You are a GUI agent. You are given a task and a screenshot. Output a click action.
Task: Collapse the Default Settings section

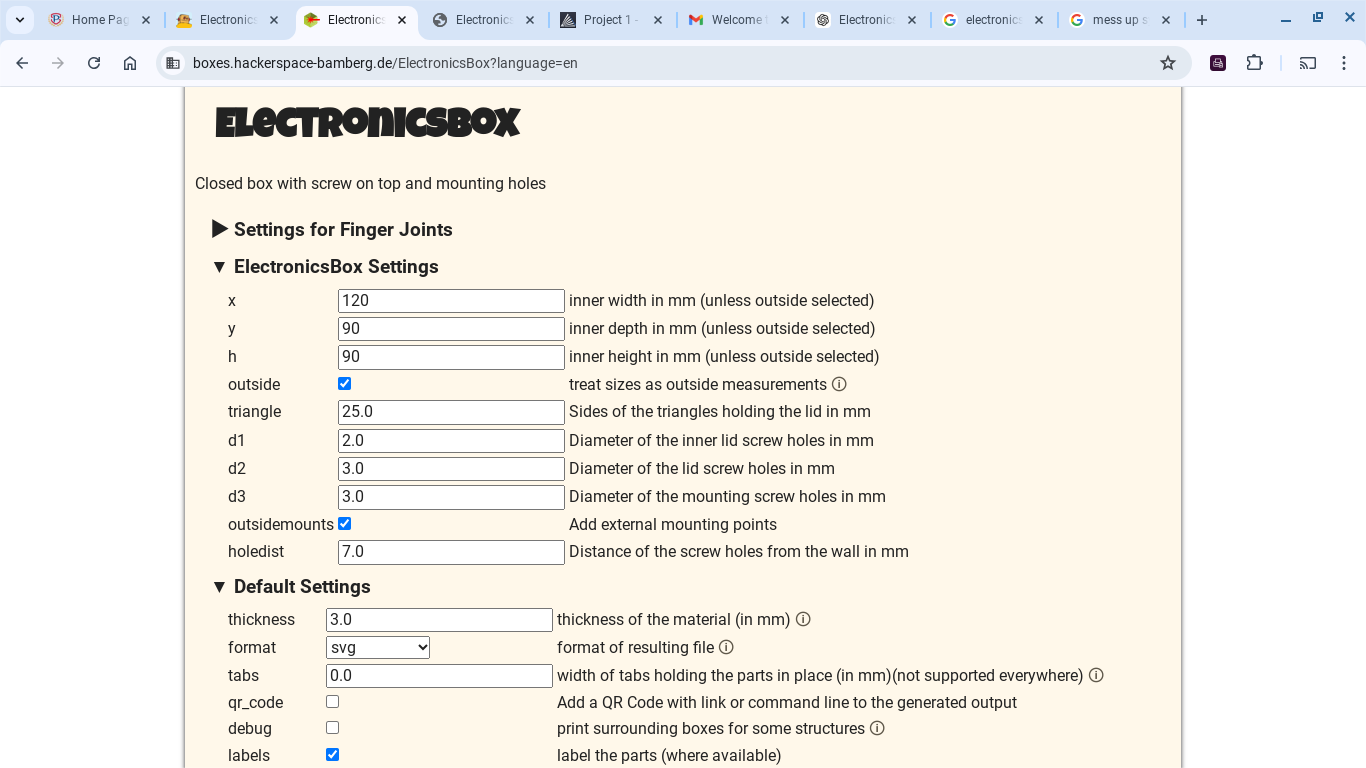click(x=292, y=587)
